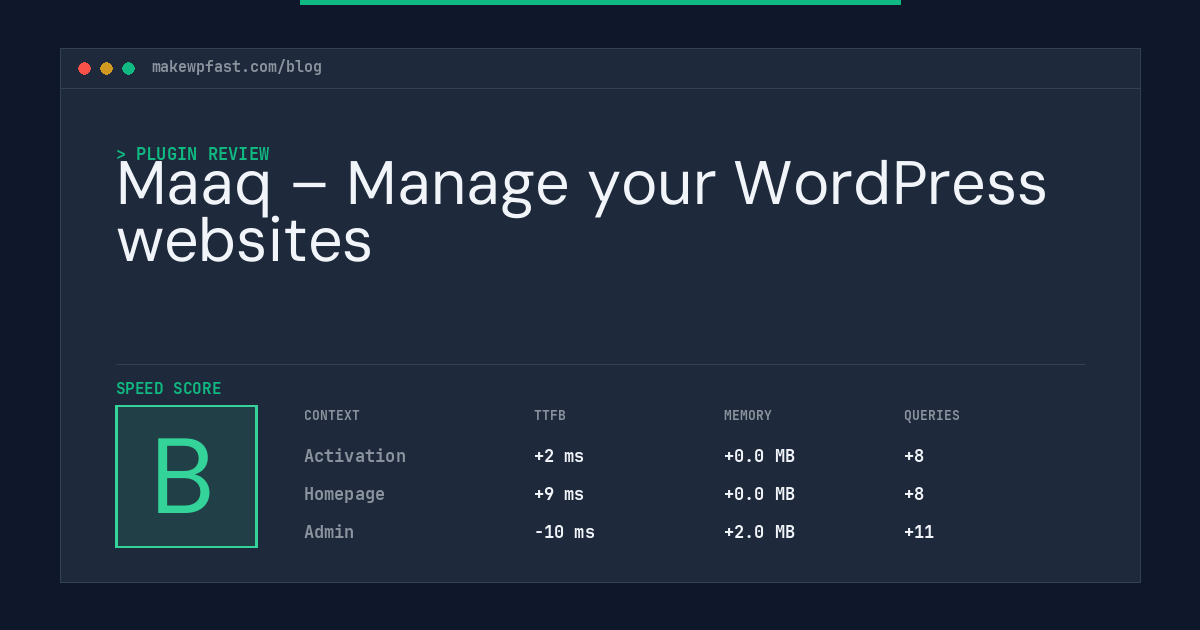The width and height of the screenshot is (1200, 630).
Task: Click the CONTEXT column header
Action: click(332, 416)
